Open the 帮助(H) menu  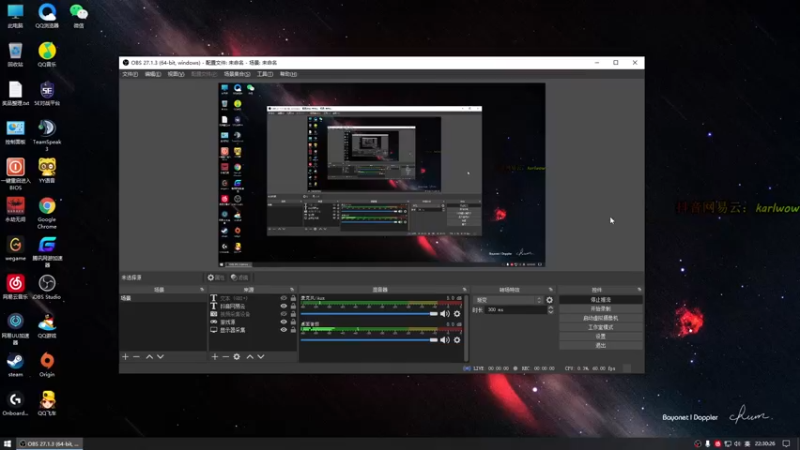click(288, 74)
